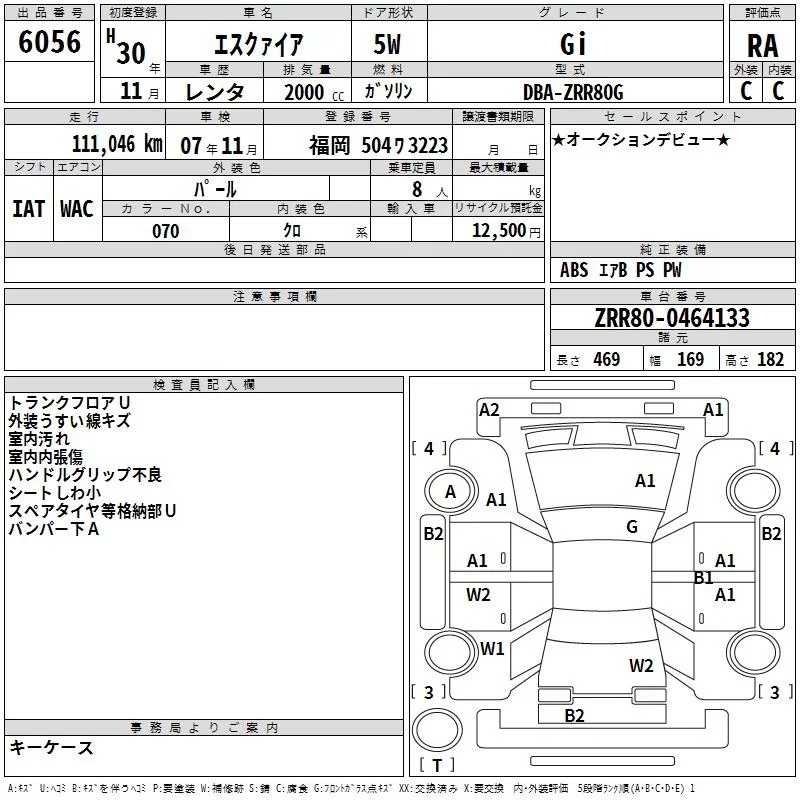800x800 pixels.
Task: Select the note トランクフロアU
Action: [x=69, y=403]
